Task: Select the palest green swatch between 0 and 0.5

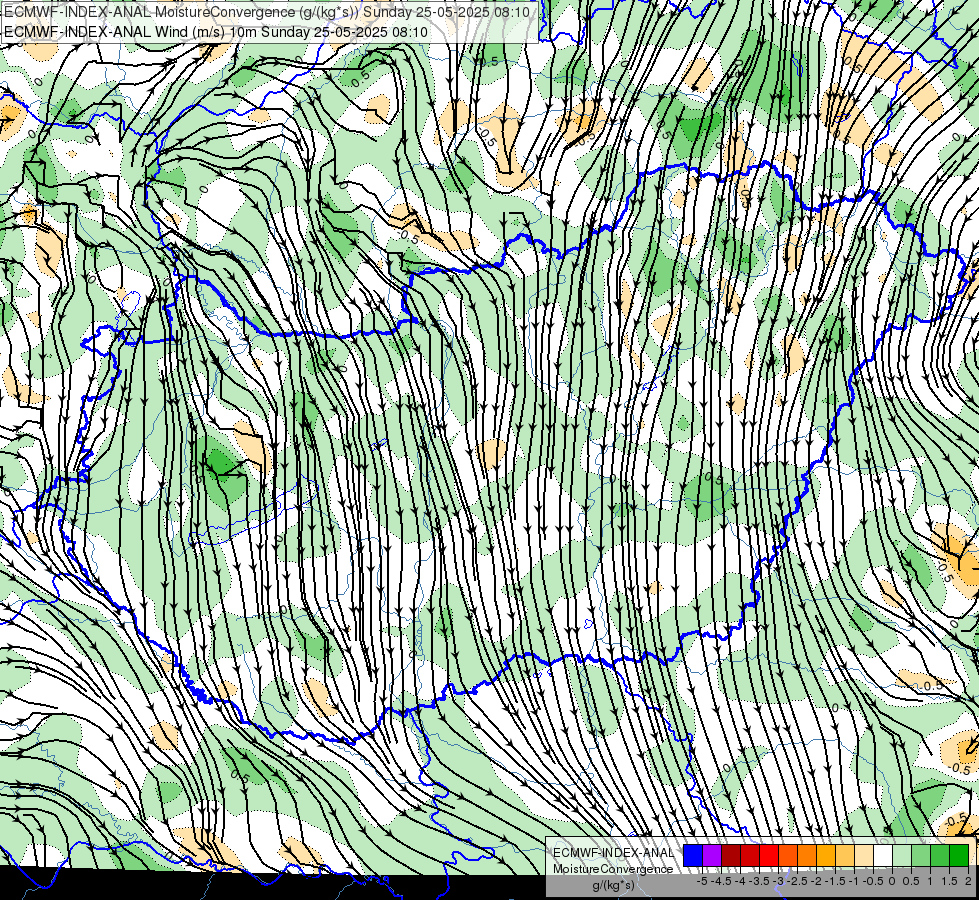Action: click(902, 855)
